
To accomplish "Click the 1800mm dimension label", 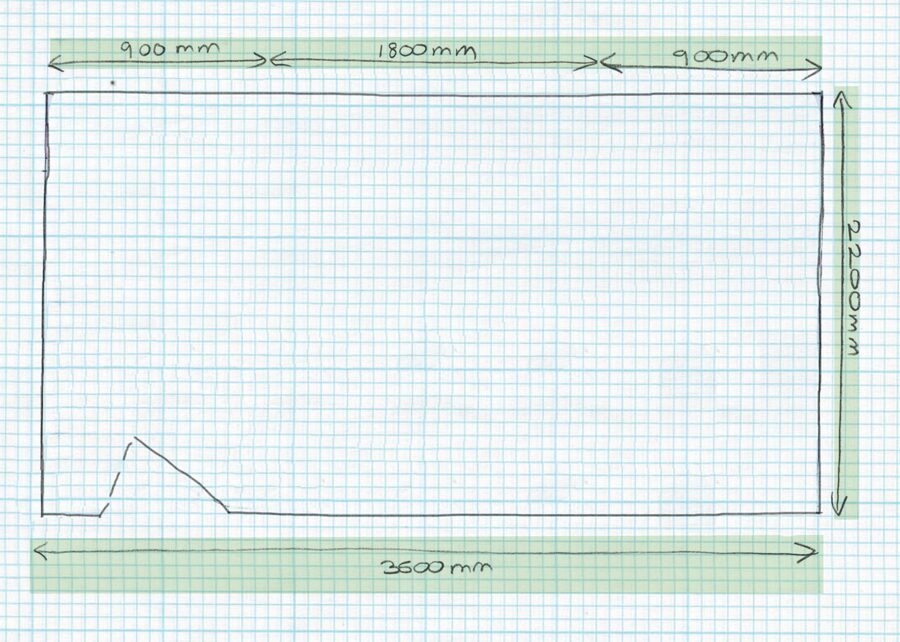I will click(427, 52).
